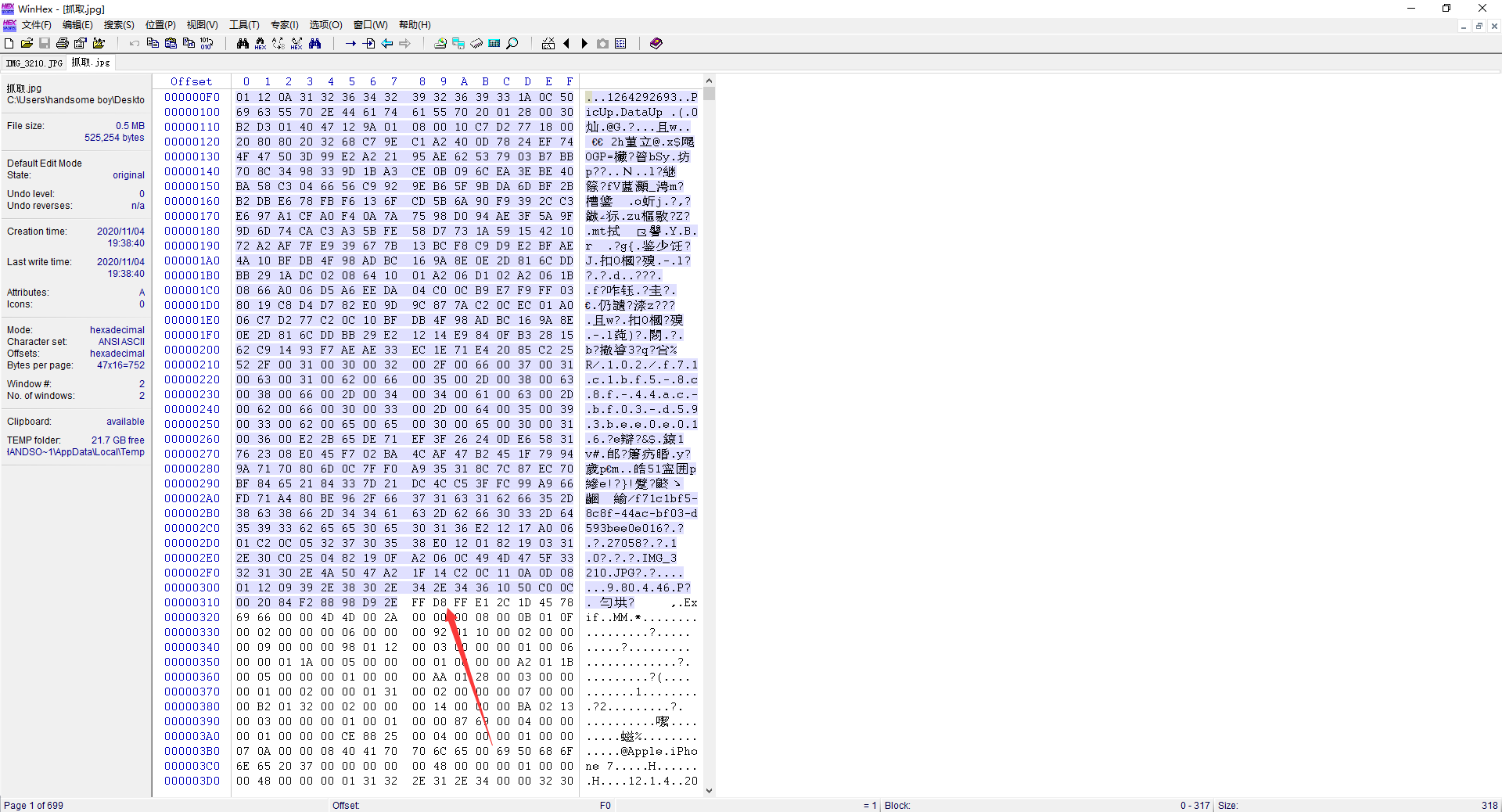Select the 抓取.jpg tab
Viewport: 1502px width, 812px height.
91,63
